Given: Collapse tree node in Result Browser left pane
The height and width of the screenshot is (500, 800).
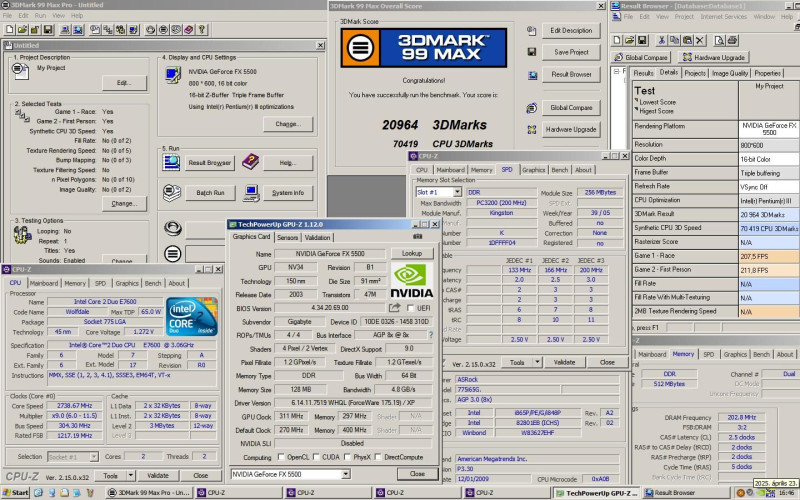Looking at the screenshot, I should coord(616,71).
